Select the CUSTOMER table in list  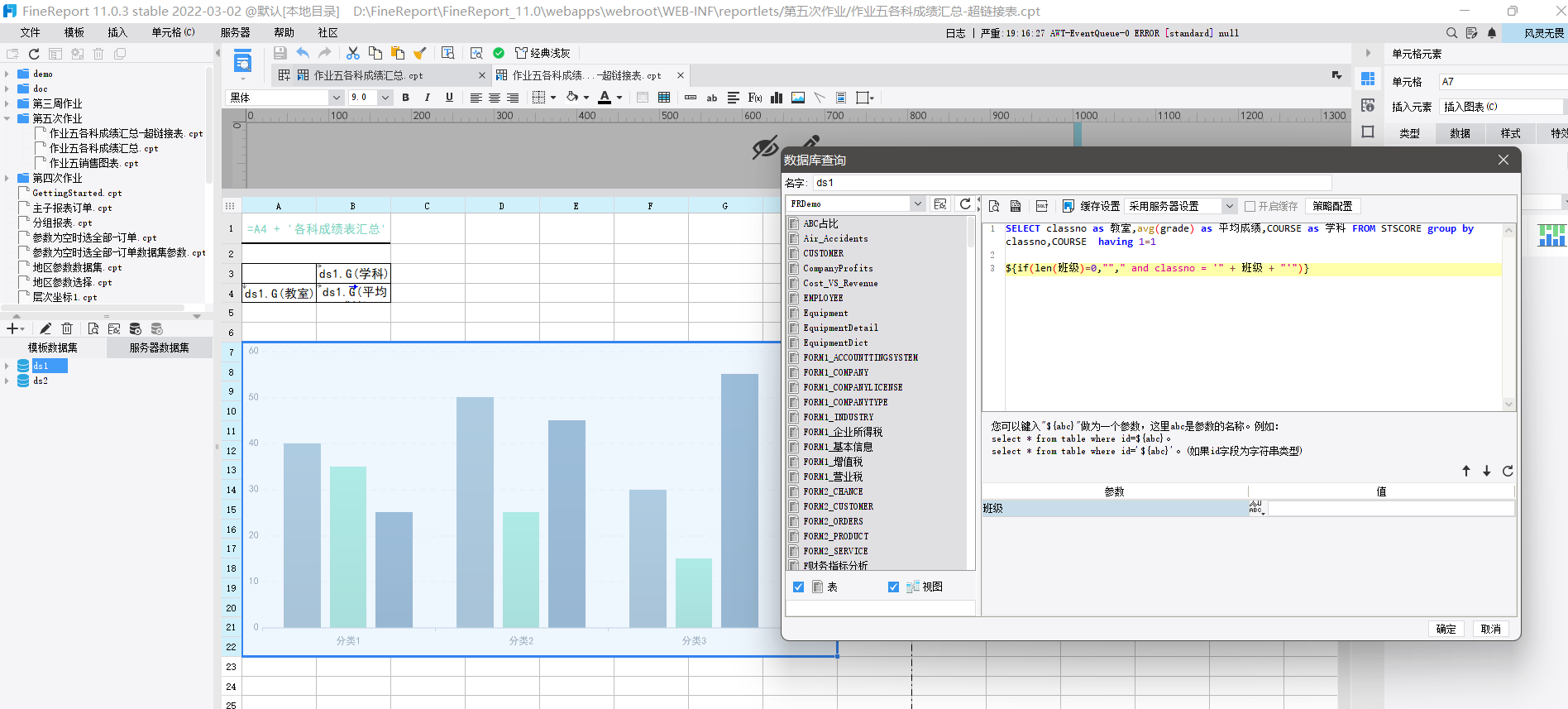[823, 253]
